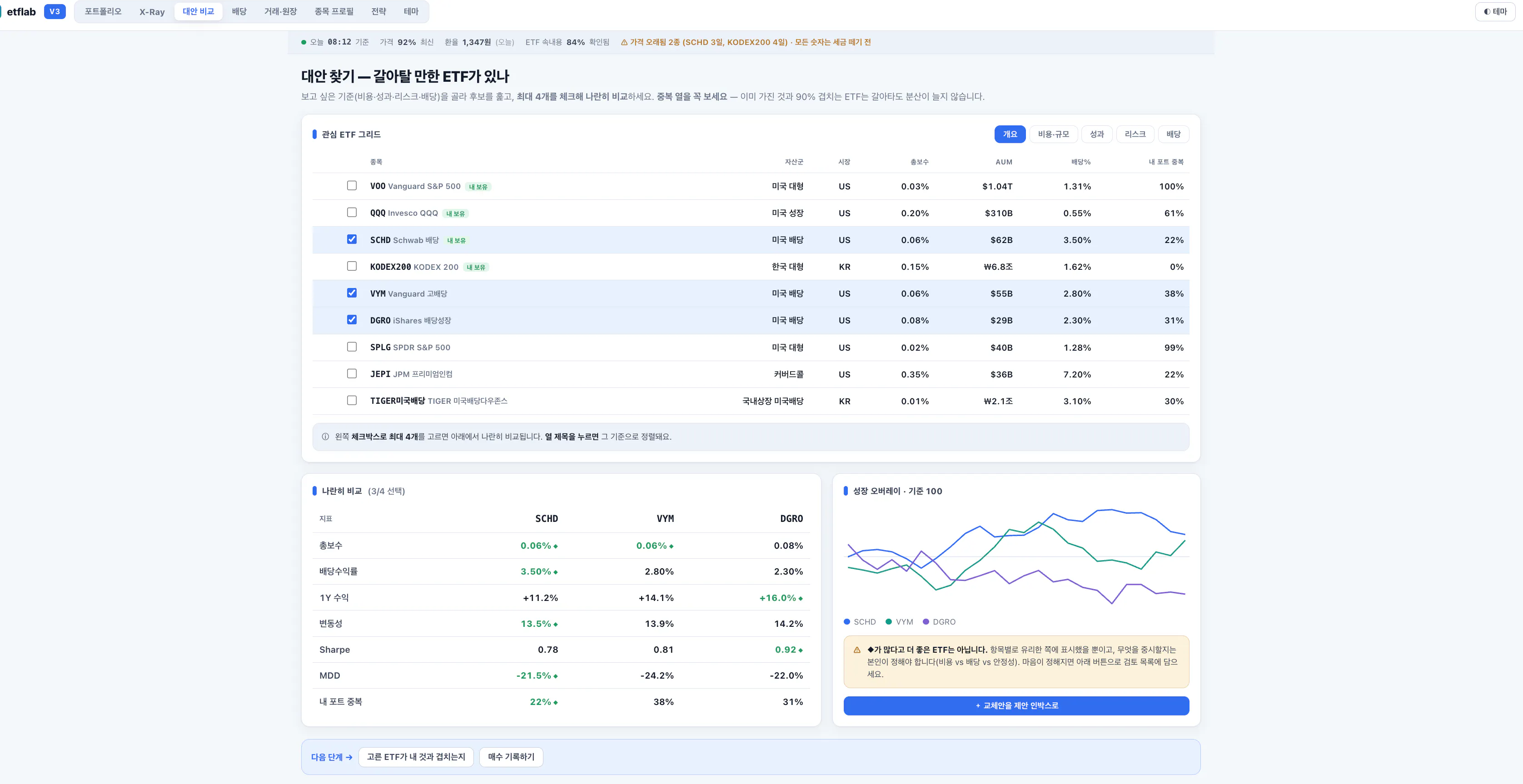
Task: Open the 포트폴리오 tab
Action: pyautogui.click(x=103, y=12)
